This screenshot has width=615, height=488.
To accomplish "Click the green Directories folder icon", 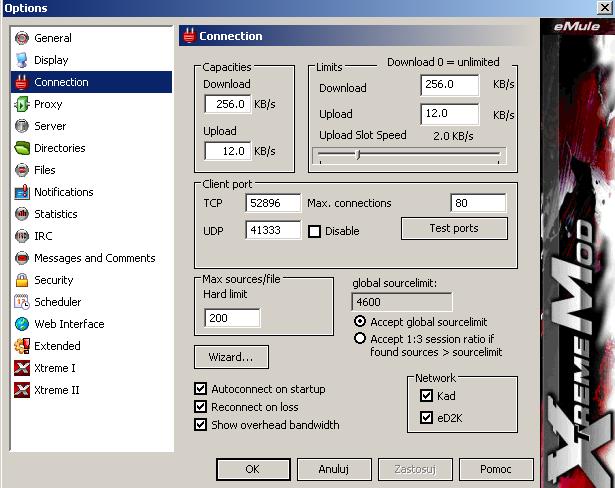I will coord(22,148).
